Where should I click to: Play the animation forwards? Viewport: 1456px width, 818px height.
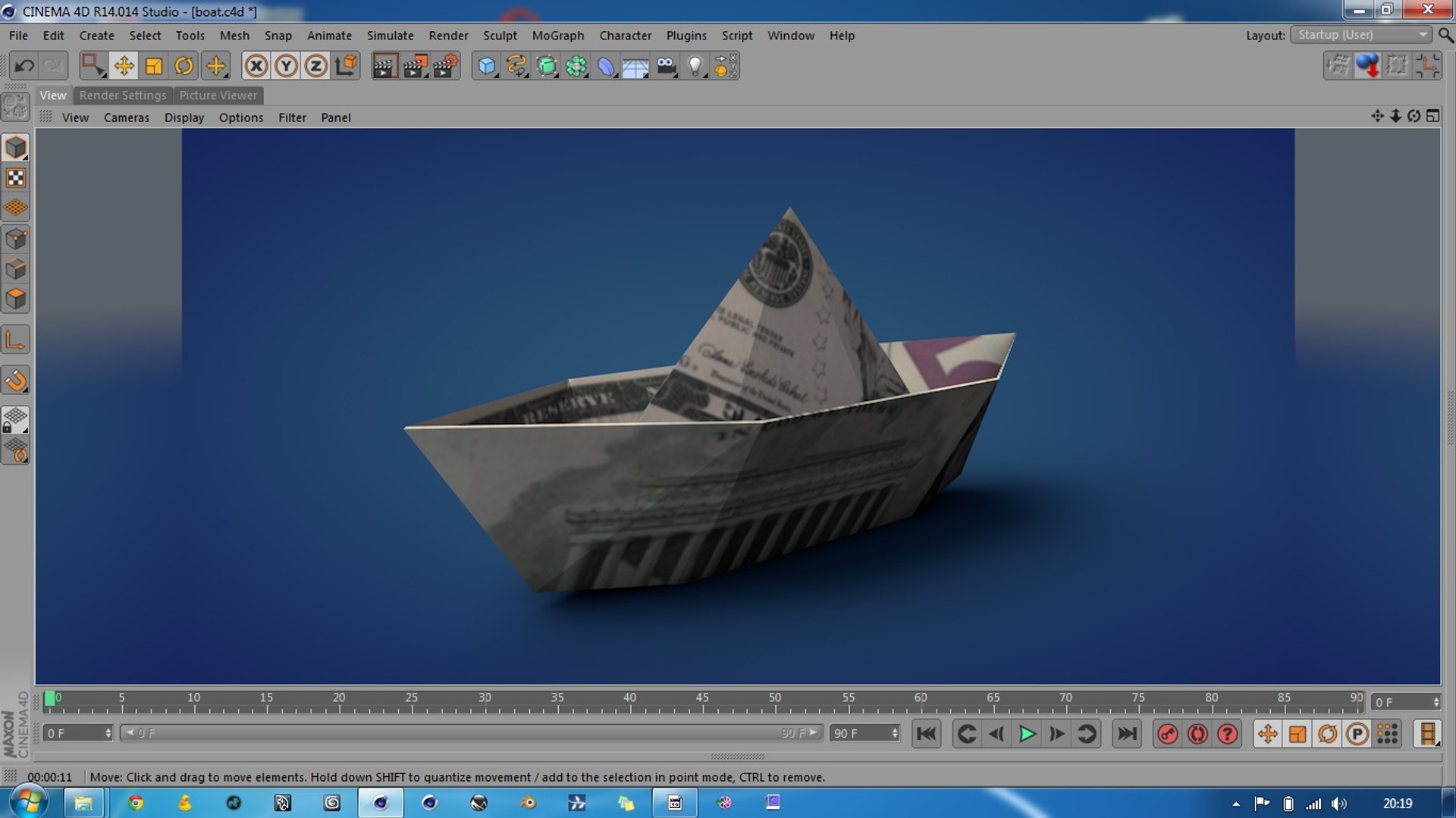click(x=1027, y=734)
